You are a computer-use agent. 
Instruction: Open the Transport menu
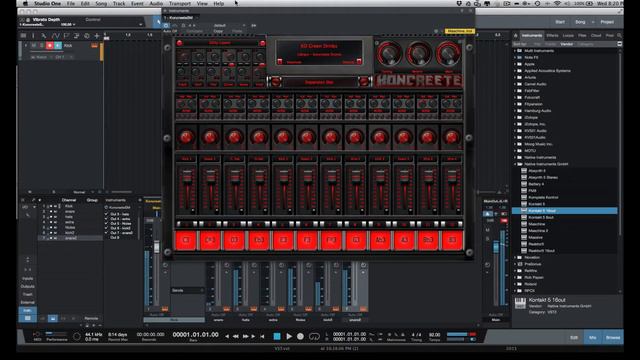pyautogui.click(x=180, y=3)
